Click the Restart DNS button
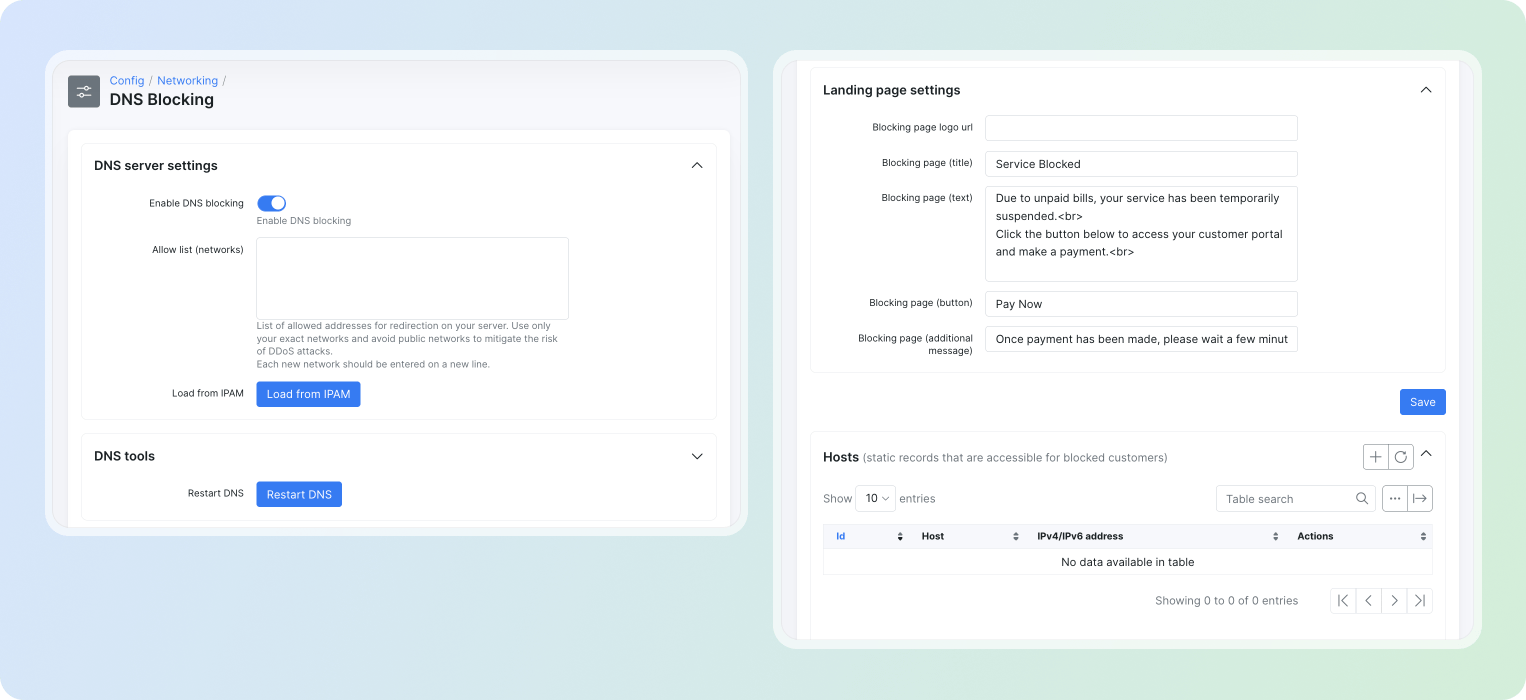The width and height of the screenshot is (1526, 700). click(299, 494)
